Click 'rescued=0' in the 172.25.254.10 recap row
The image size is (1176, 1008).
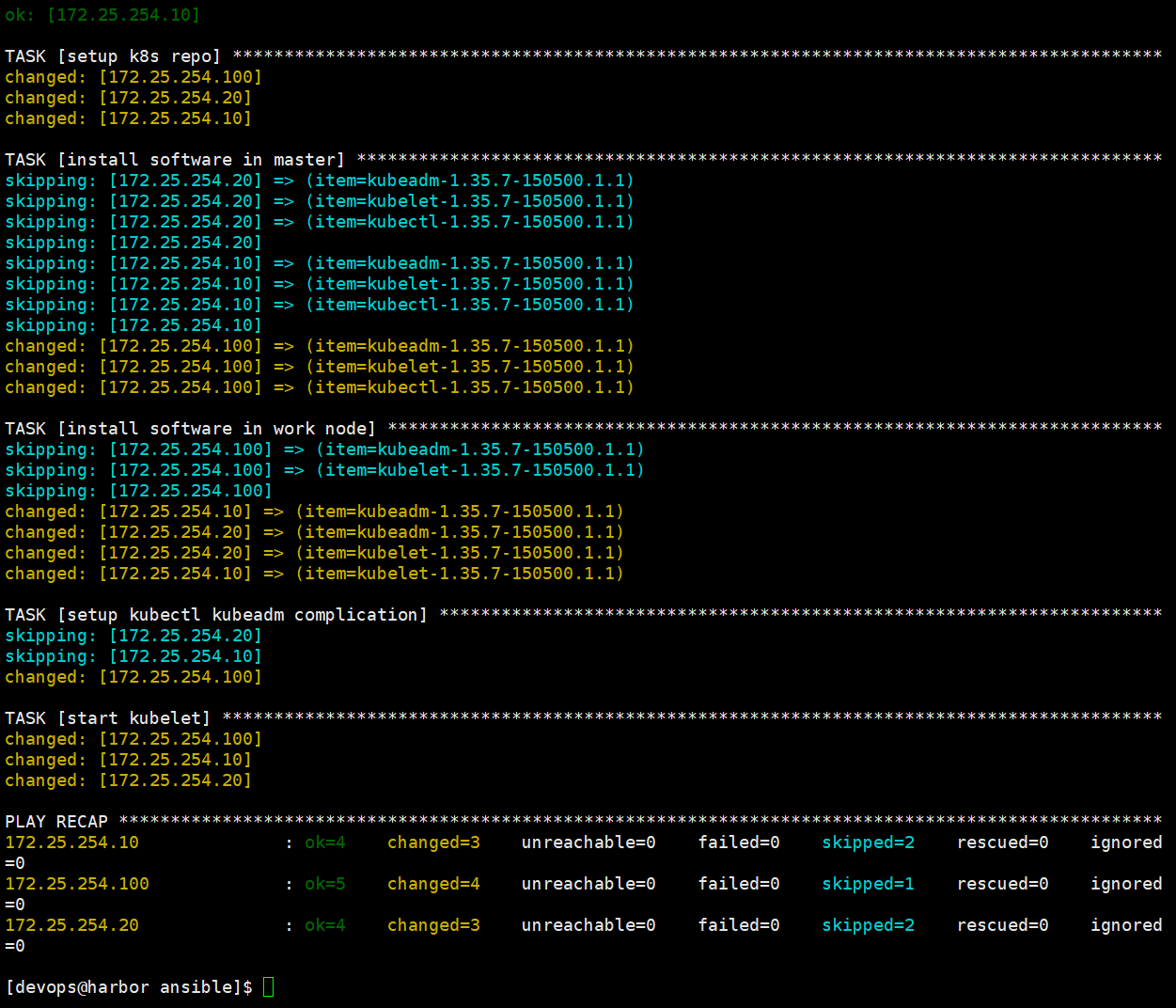[x=1002, y=843]
